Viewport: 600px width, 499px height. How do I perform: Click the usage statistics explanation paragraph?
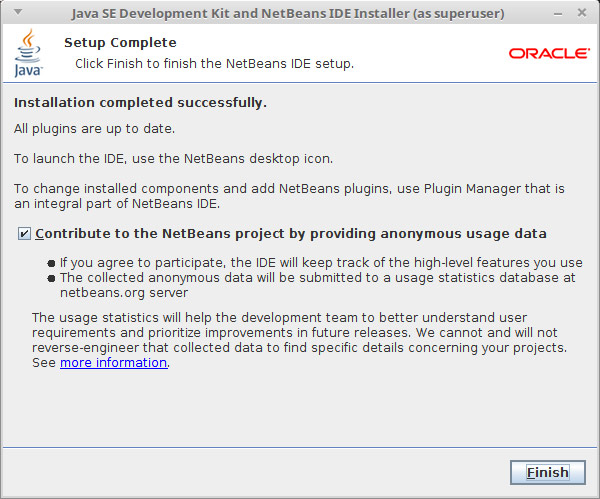click(x=299, y=340)
